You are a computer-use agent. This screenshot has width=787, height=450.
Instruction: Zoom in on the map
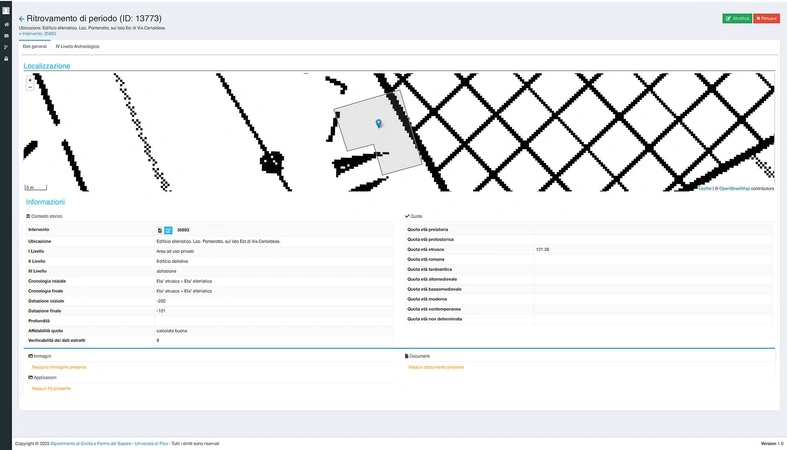[x=29, y=79]
